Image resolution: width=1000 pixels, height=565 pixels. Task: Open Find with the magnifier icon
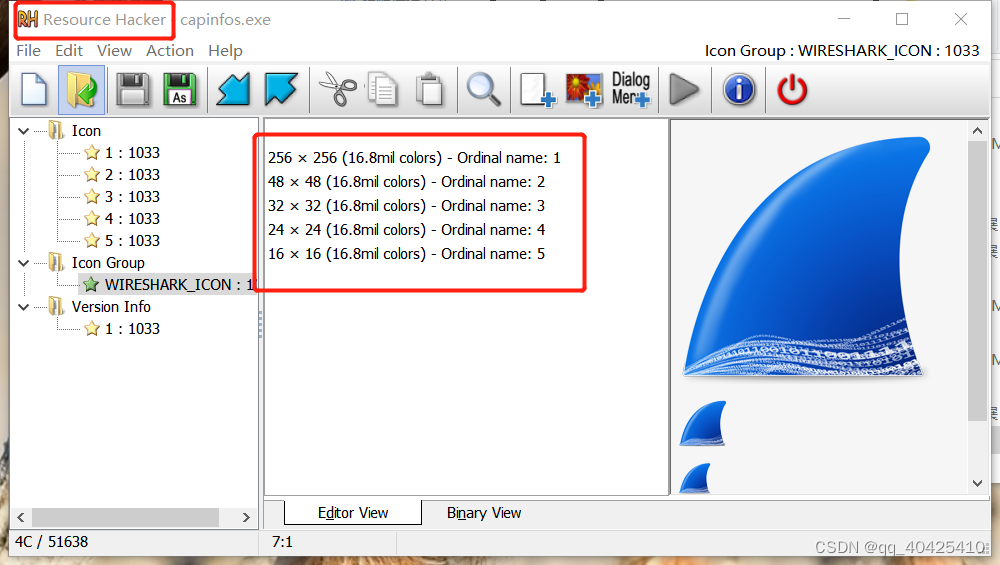pyautogui.click(x=483, y=89)
